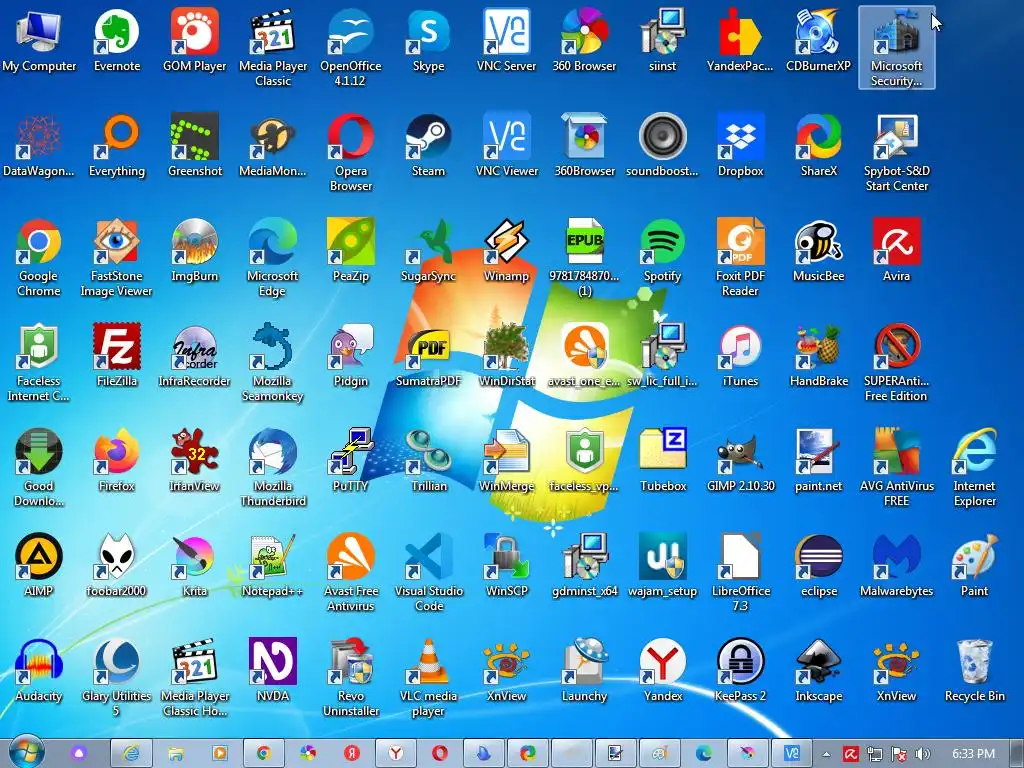Viewport: 1024px width, 768px height.
Task: Launch OpenOffice 4.1.12 shortcut
Action: point(351,48)
